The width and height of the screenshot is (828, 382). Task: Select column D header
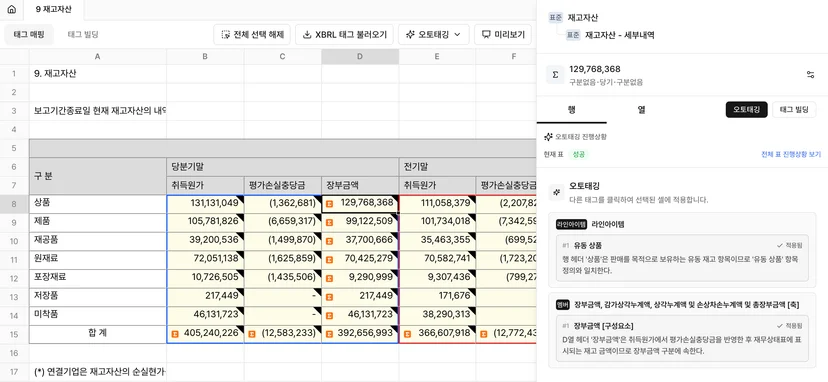360,57
